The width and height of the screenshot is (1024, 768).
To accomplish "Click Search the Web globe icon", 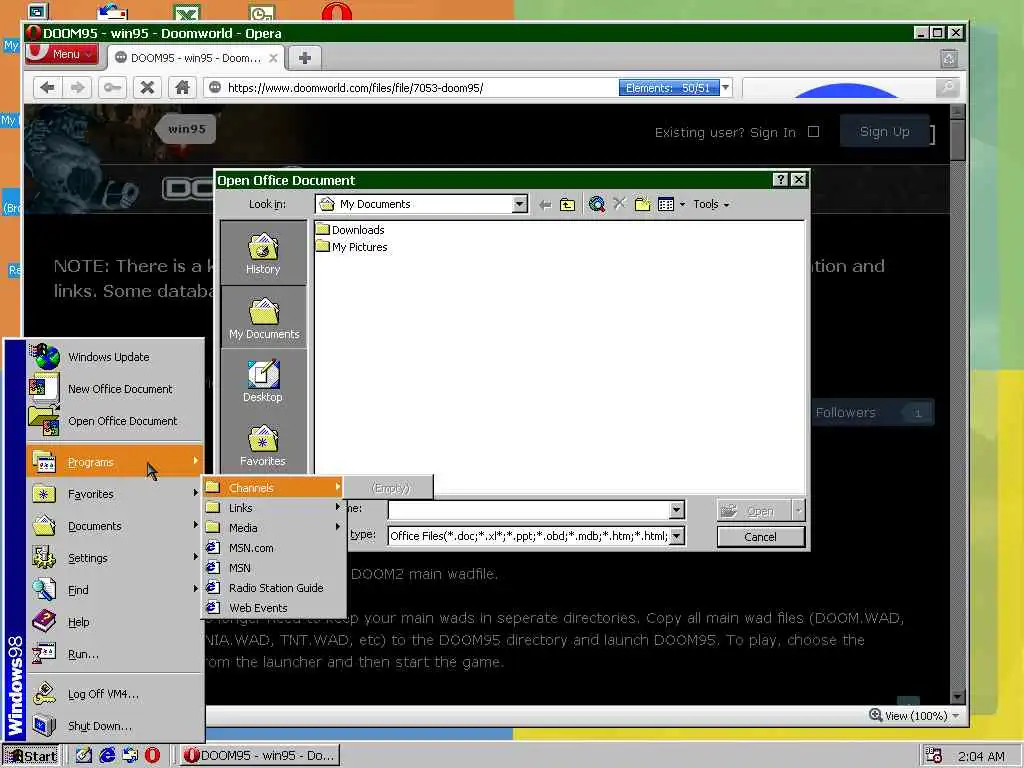I will tap(596, 204).
